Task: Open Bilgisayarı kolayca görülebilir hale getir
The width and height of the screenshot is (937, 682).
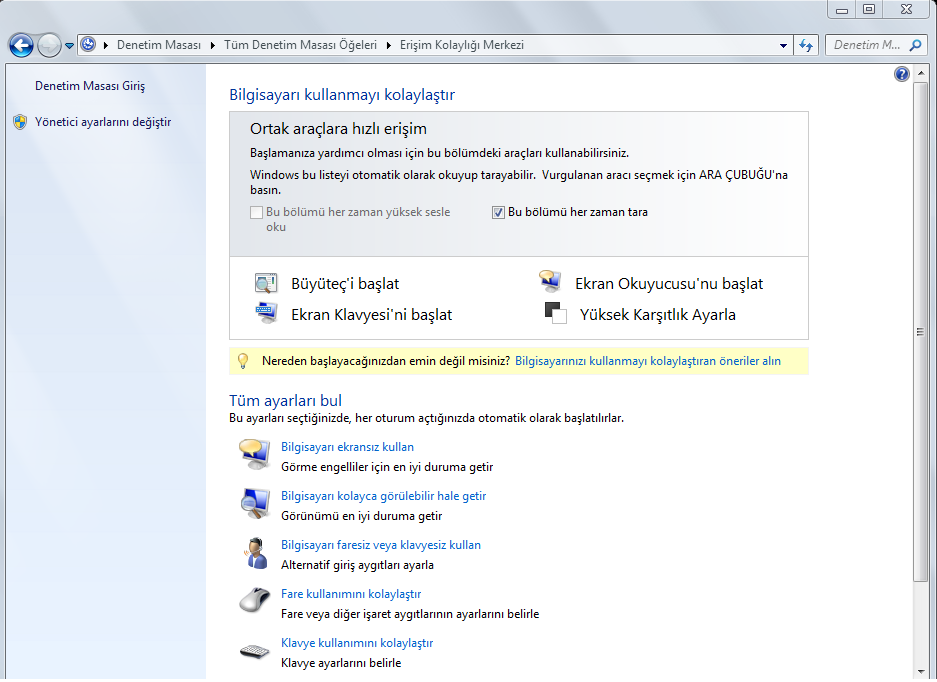Action: pos(383,496)
